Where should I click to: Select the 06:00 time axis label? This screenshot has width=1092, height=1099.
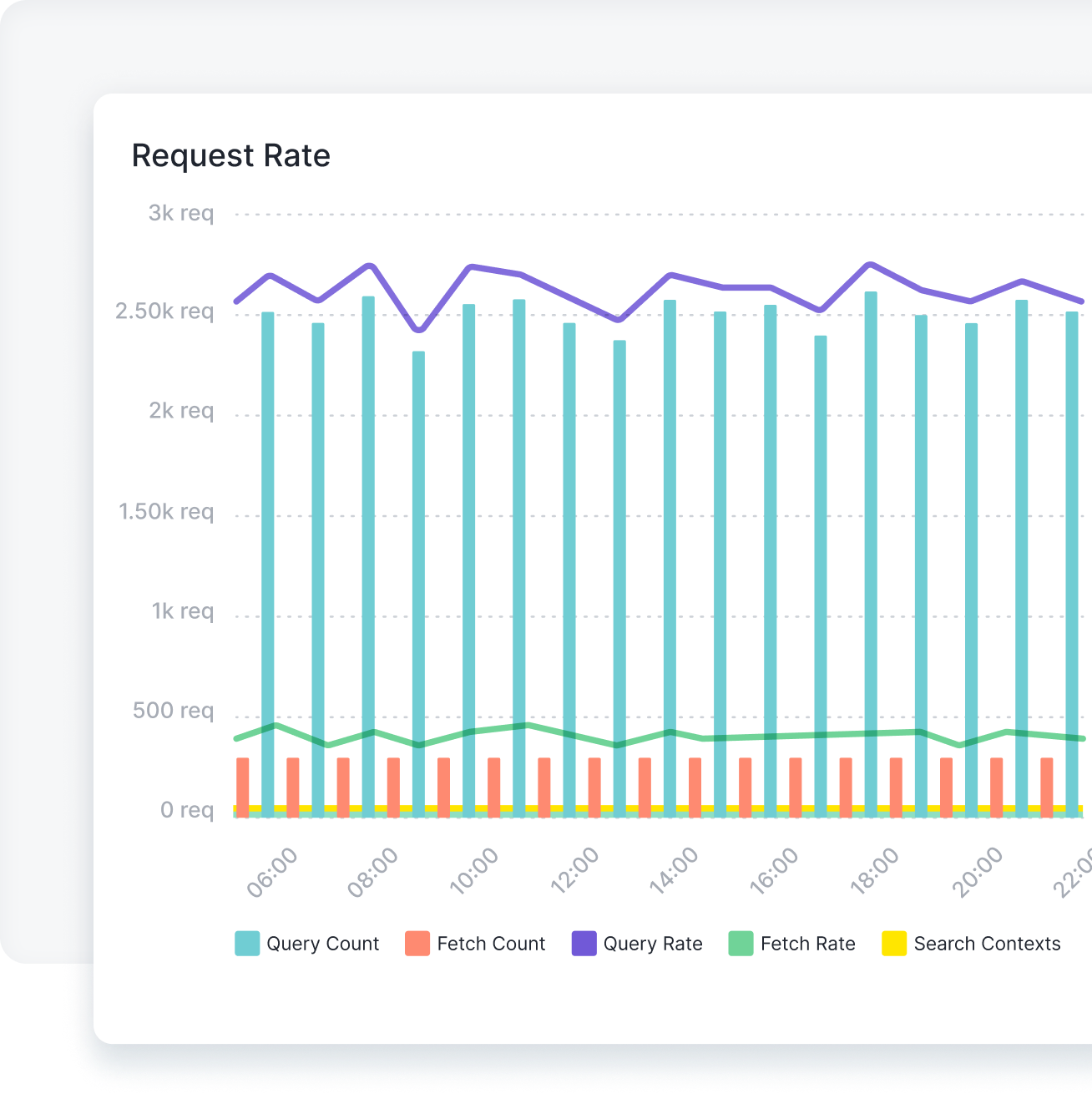(273, 873)
